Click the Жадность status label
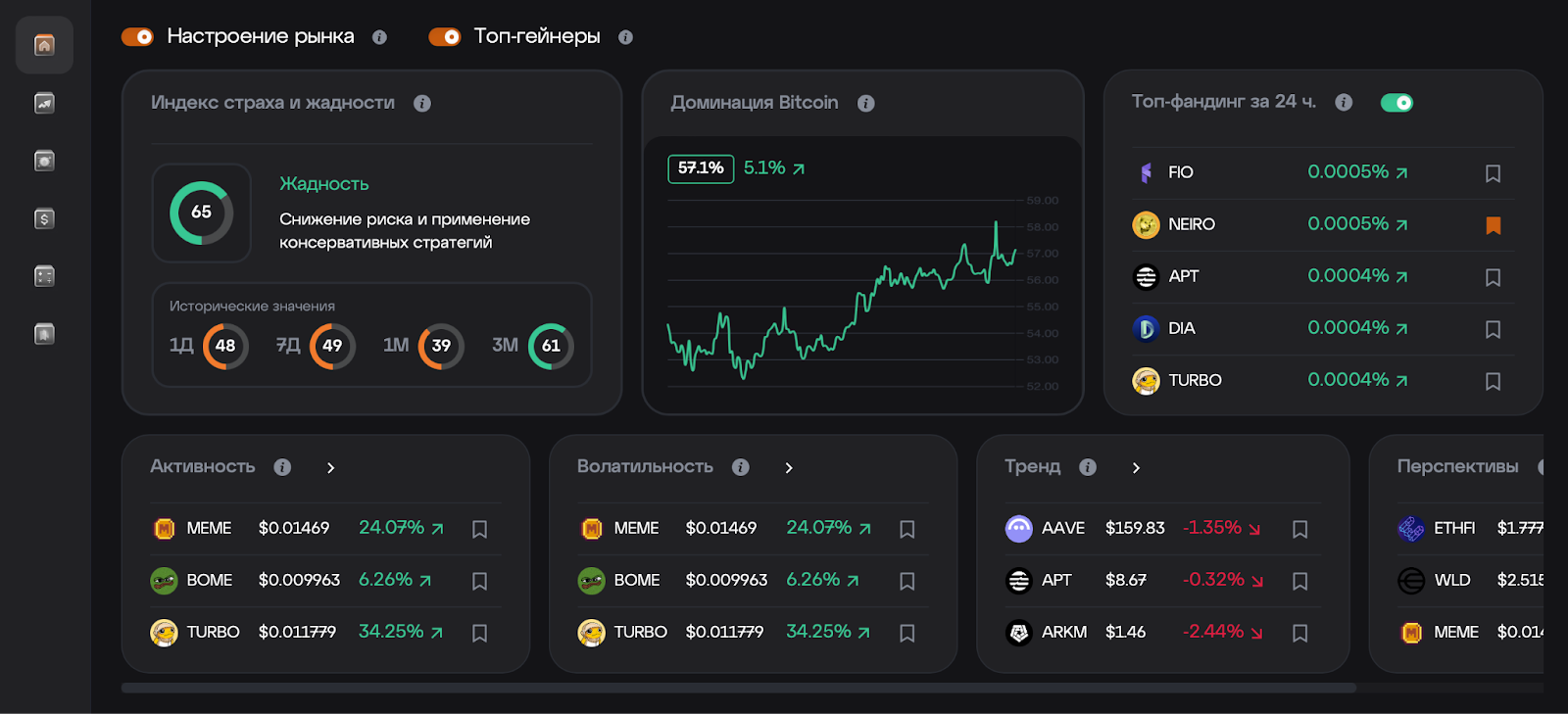 [x=324, y=184]
